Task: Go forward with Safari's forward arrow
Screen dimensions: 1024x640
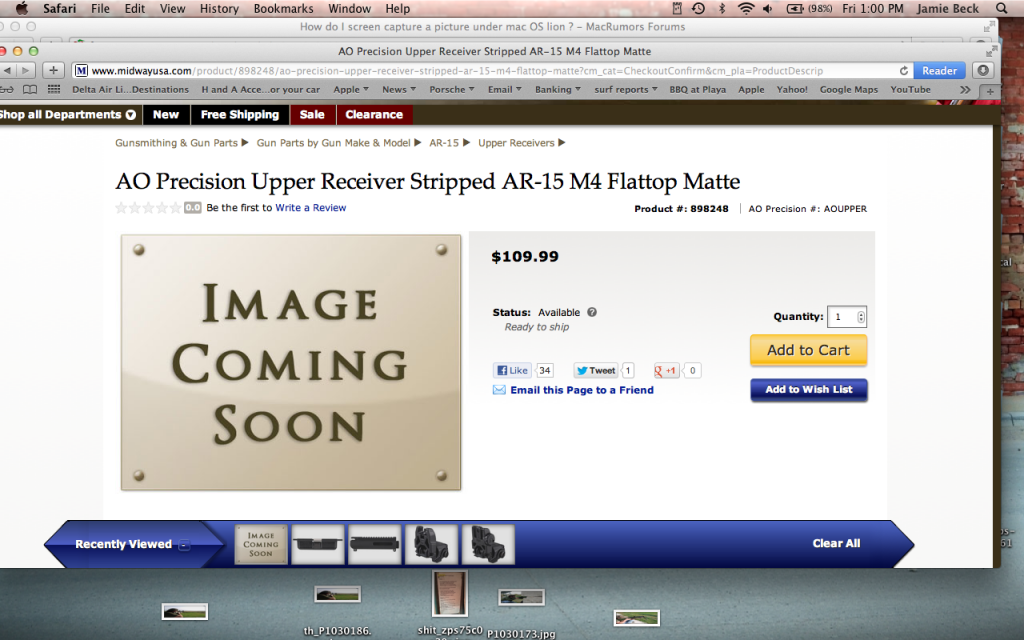Action: [25, 71]
